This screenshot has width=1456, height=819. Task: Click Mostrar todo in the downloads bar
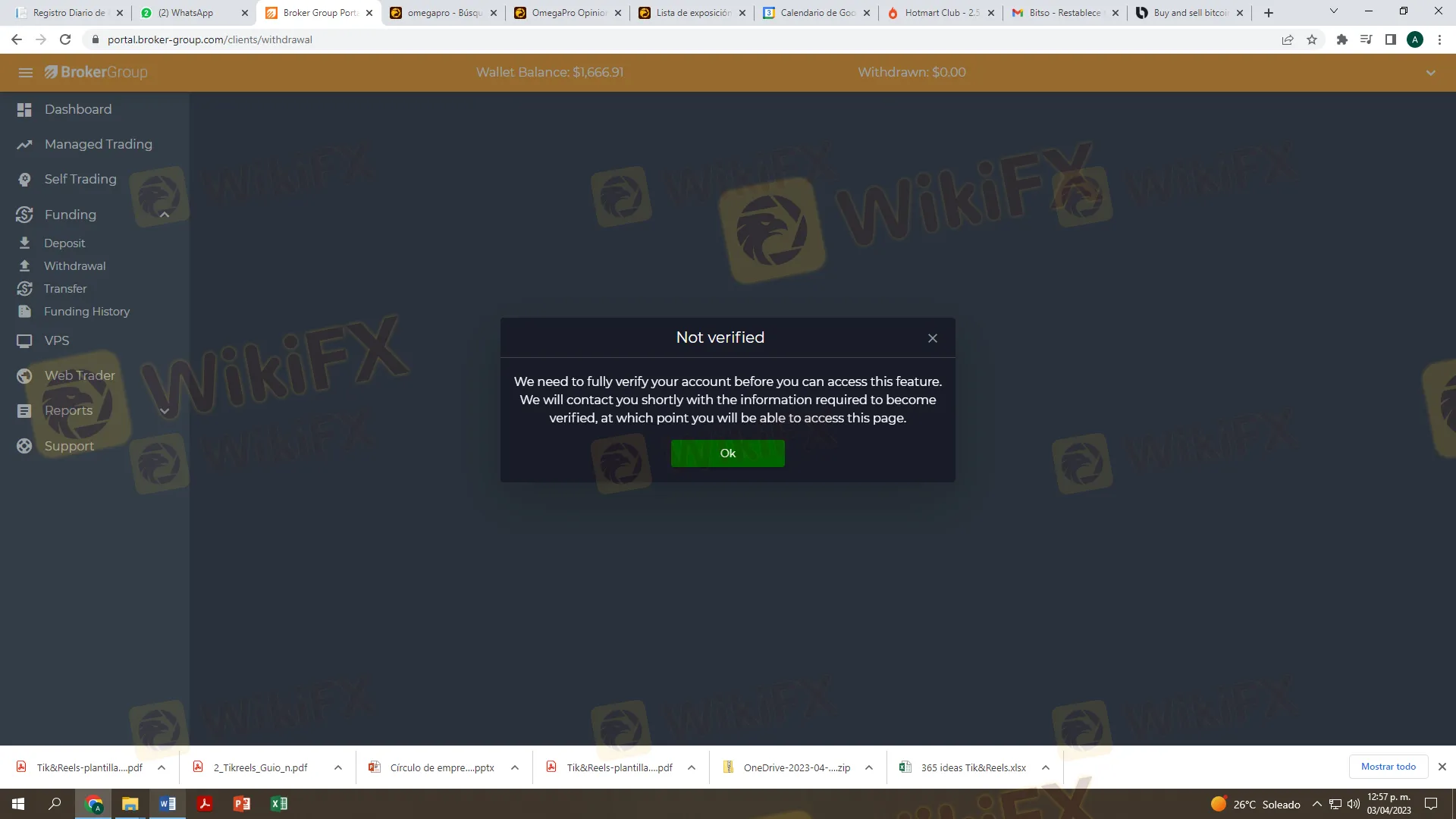1388,767
